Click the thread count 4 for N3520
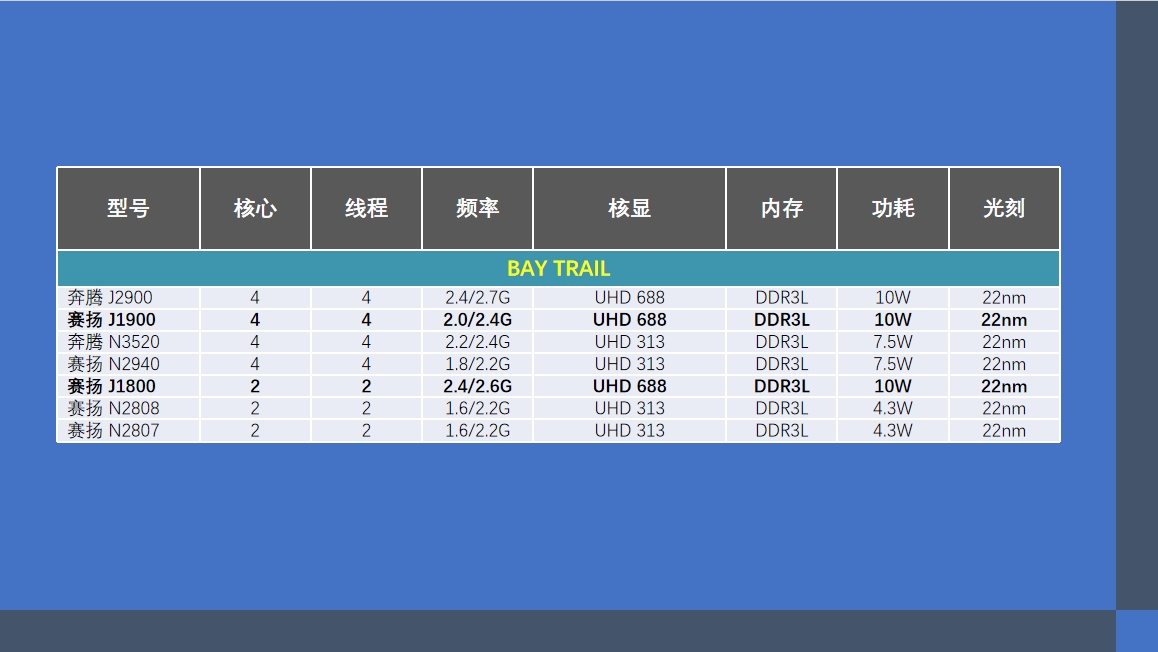 pyautogui.click(x=366, y=342)
